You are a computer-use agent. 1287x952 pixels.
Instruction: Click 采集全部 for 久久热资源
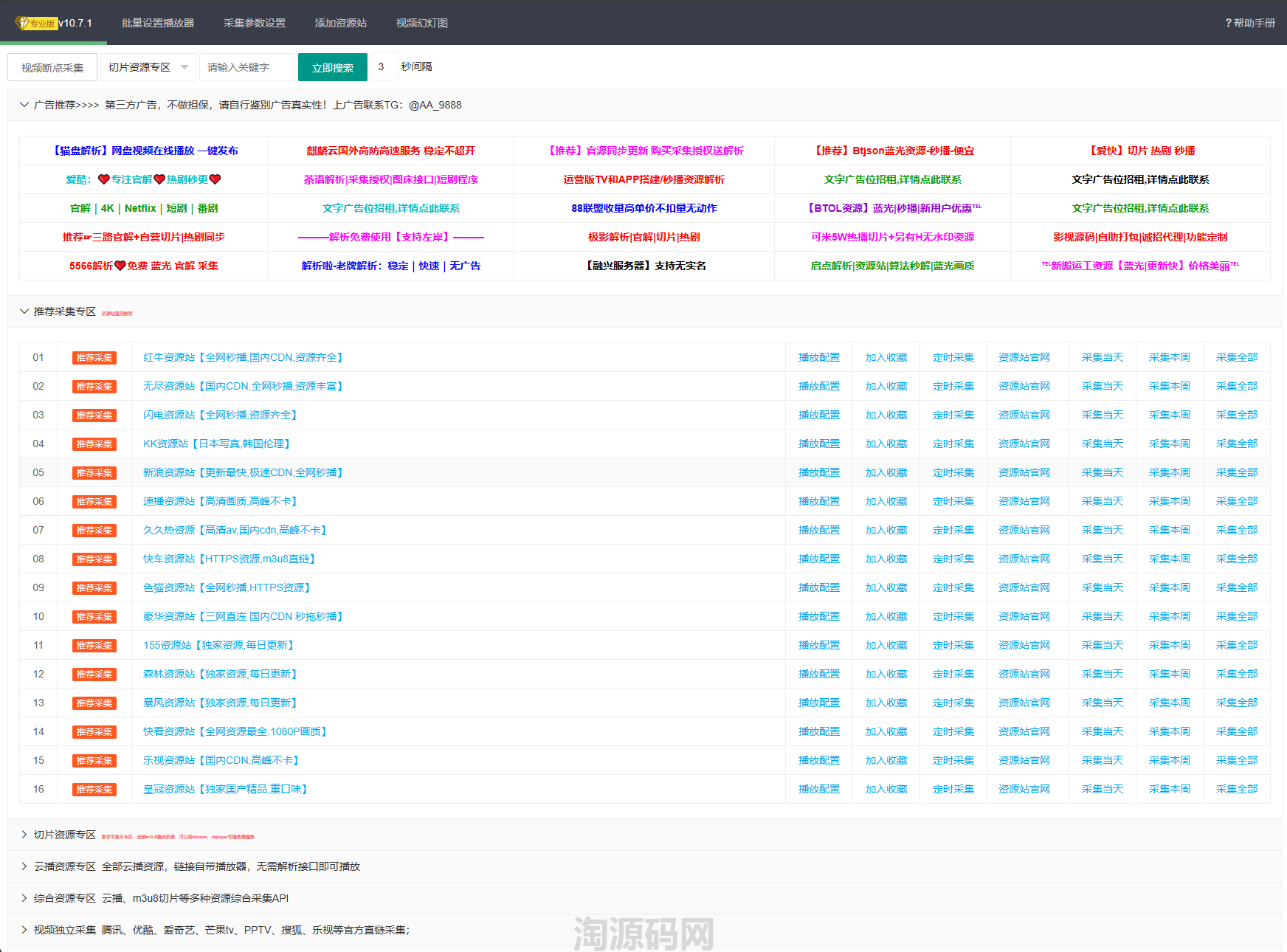coord(1237,530)
